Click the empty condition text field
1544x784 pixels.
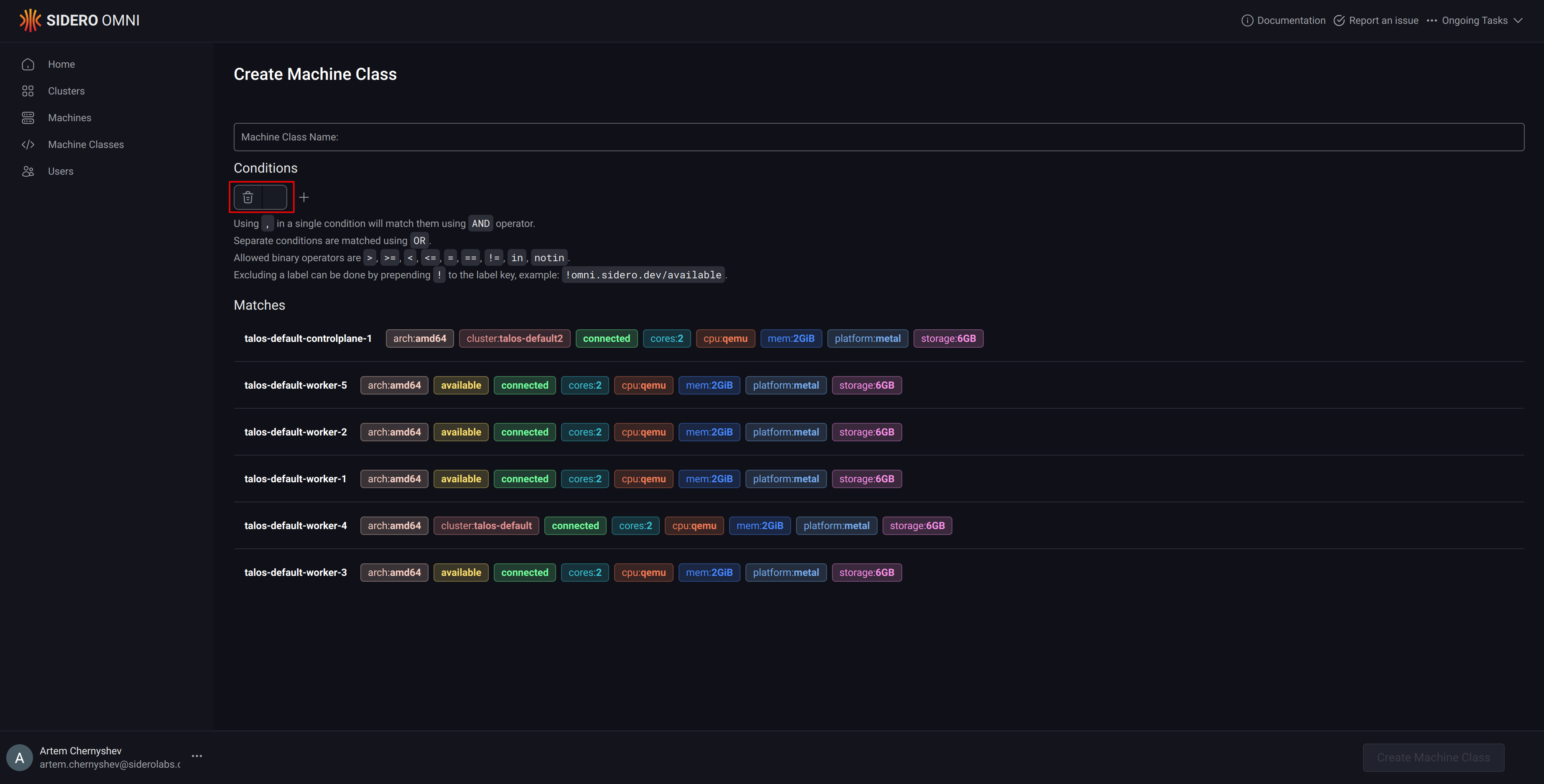pos(275,198)
